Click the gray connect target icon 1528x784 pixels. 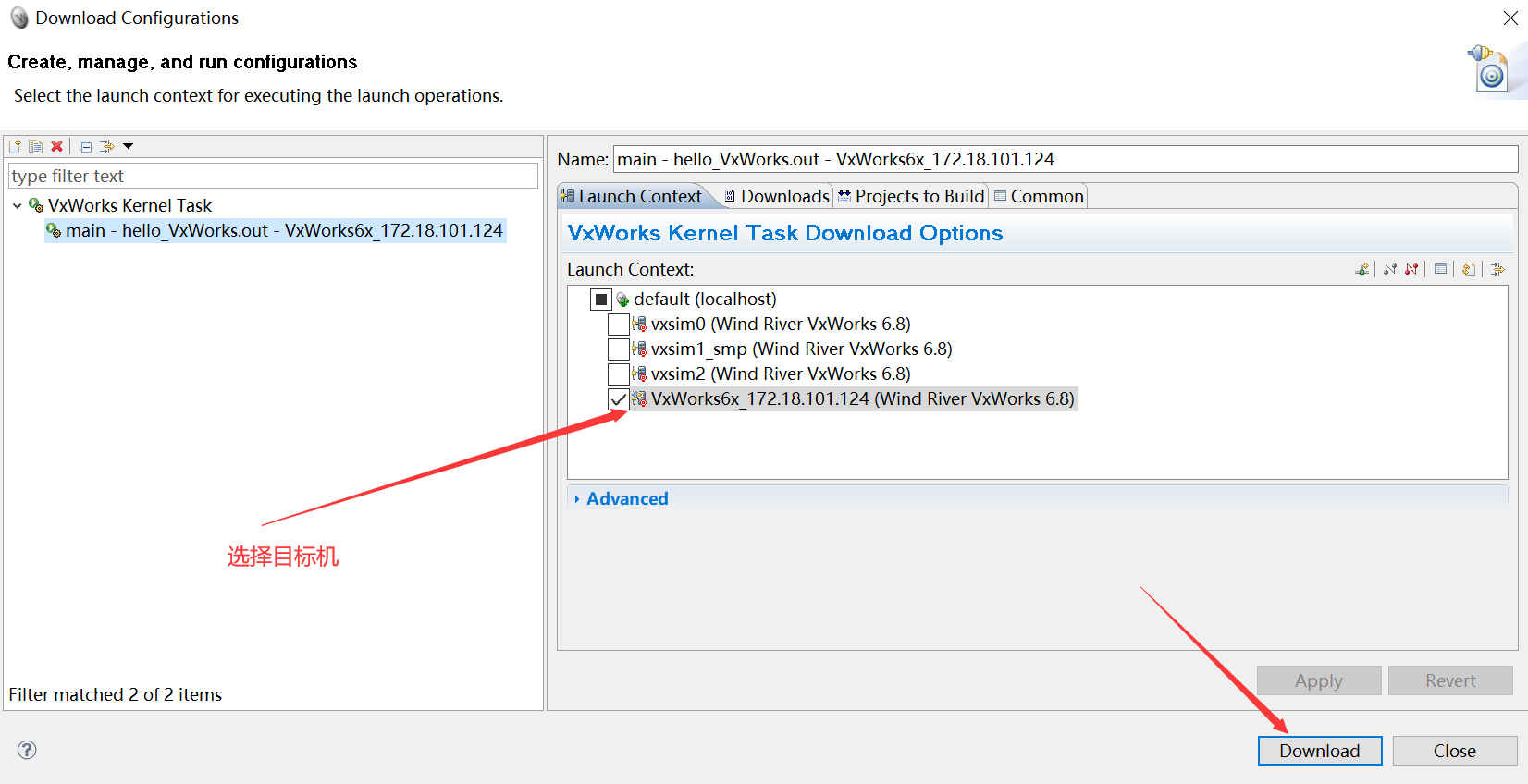pyautogui.click(x=1390, y=269)
